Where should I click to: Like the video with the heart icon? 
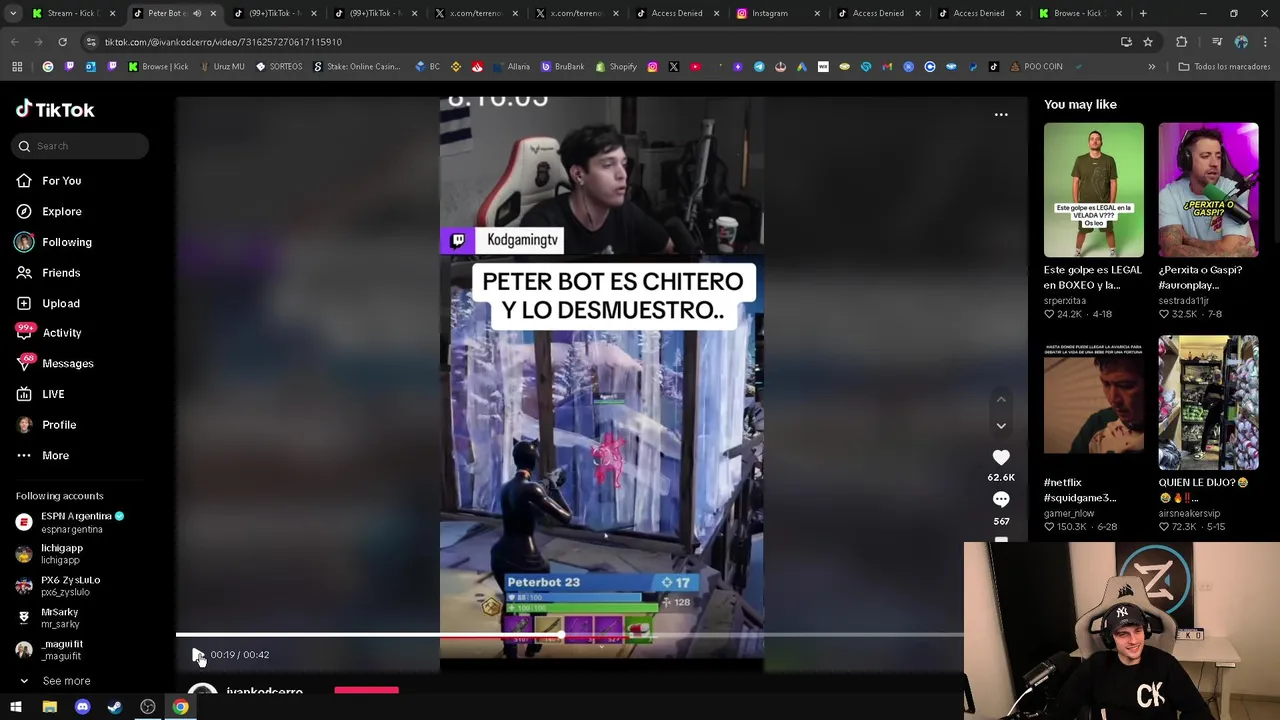click(1001, 457)
